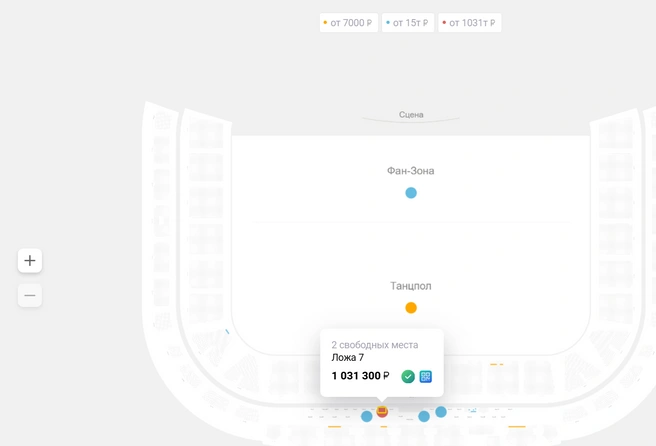Select the blue dot in Фан-Зона
This screenshot has height=446, width=656.
(411, 193)
